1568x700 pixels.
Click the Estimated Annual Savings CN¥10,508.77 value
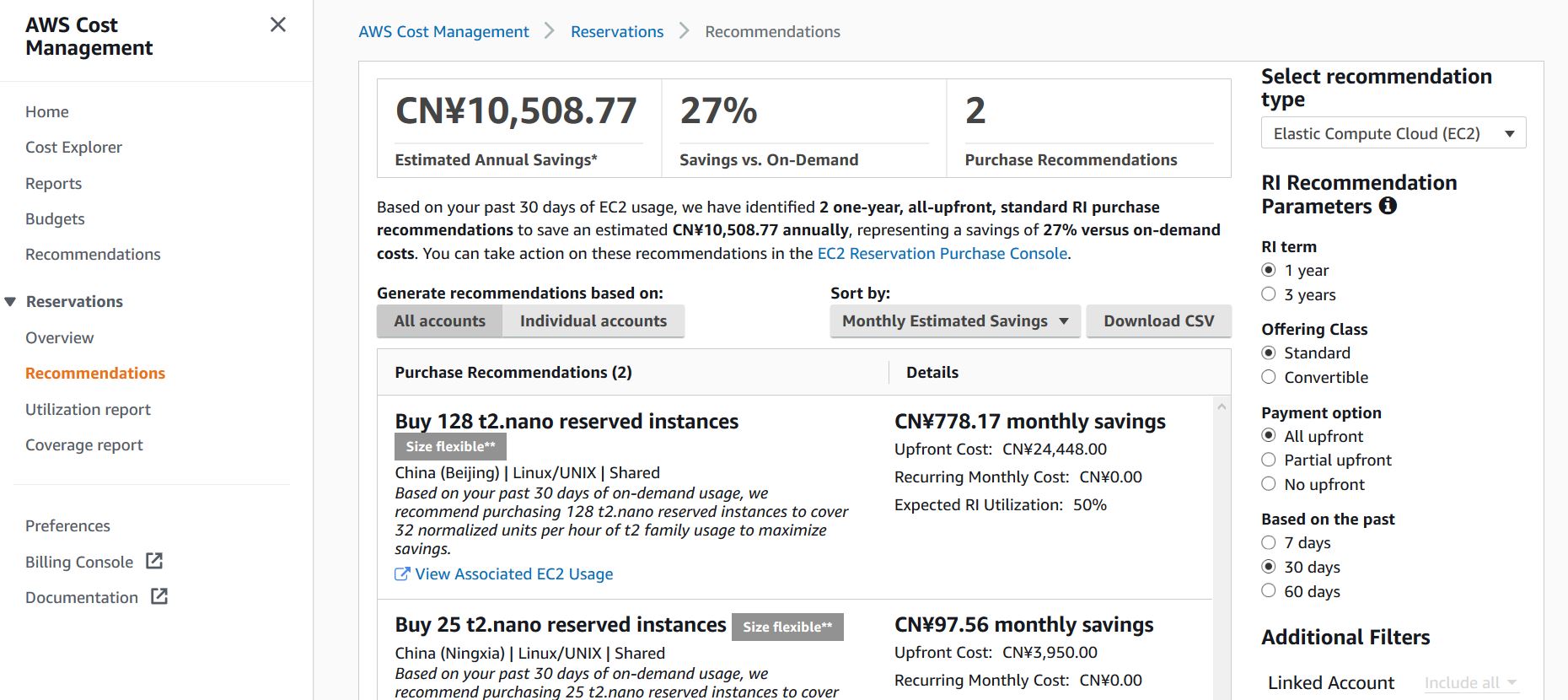tap(516, 110)
